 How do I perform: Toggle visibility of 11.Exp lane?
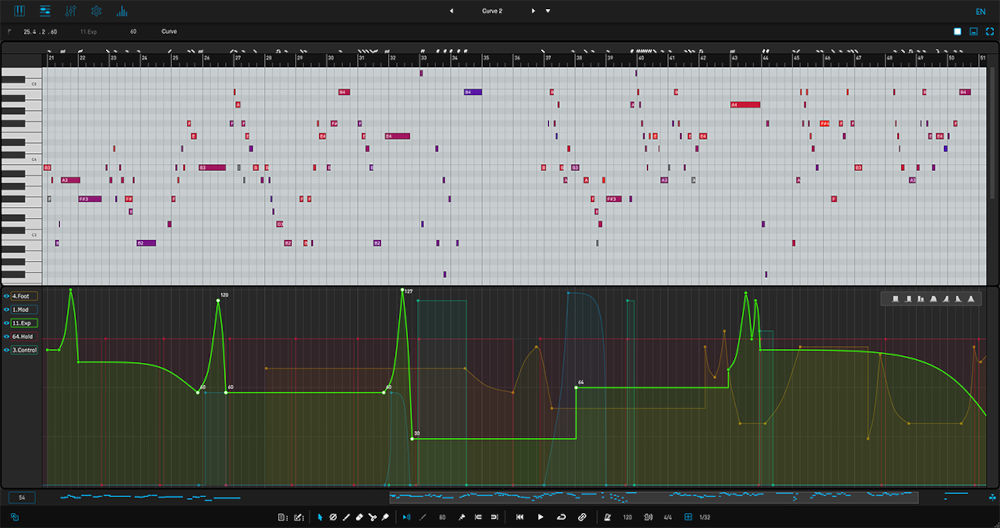tap(6, 323)
